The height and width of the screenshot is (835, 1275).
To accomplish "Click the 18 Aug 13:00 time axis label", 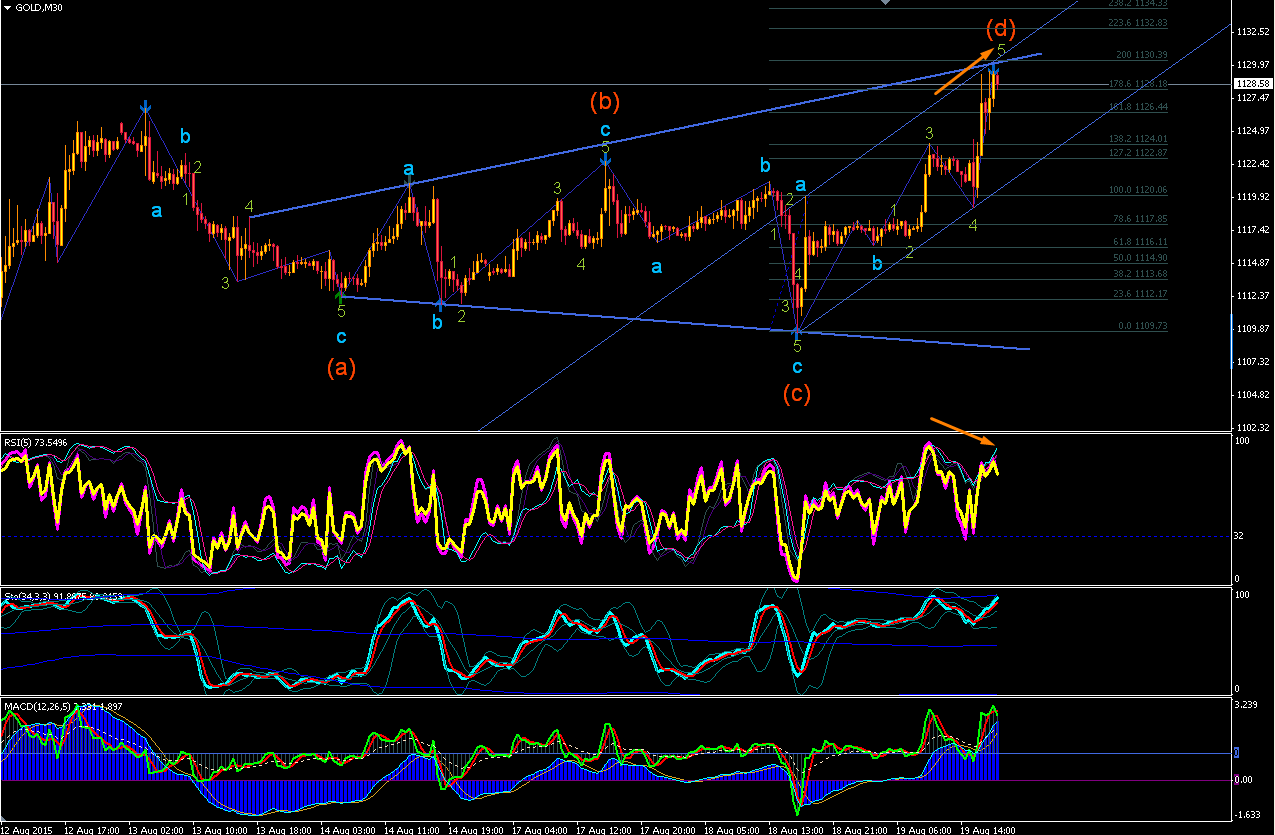I will (x=796, y=829).
